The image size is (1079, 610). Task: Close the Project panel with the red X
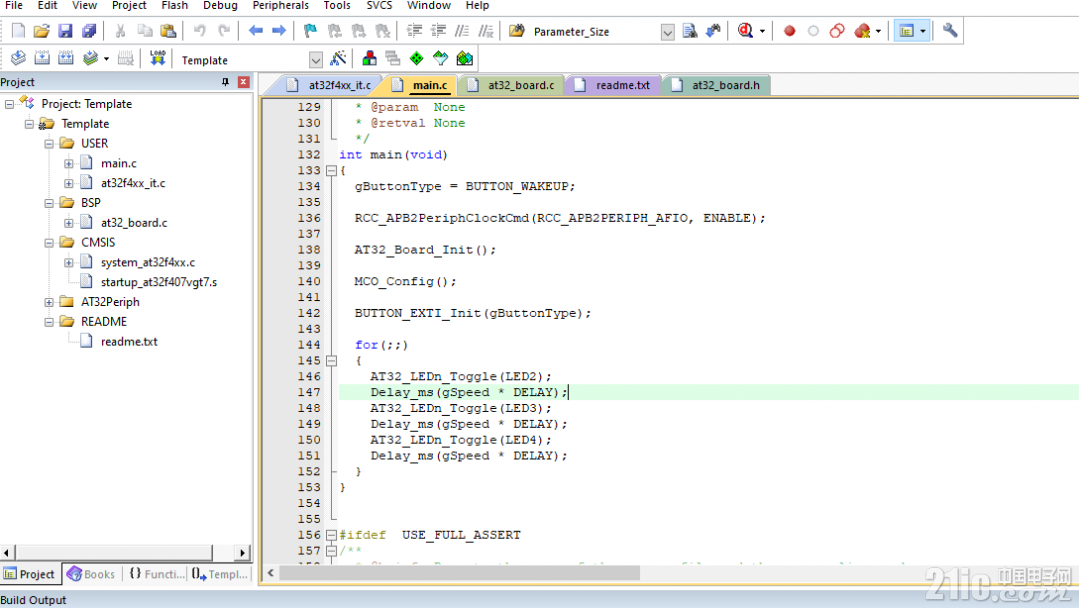pos(244,82)
